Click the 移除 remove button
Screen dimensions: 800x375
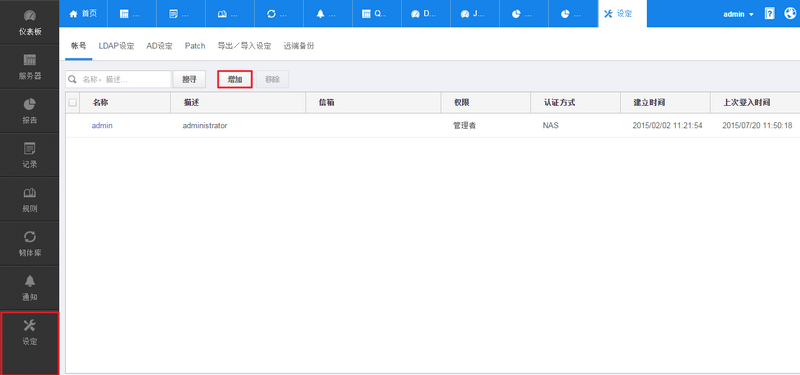(x=272, y=80)
